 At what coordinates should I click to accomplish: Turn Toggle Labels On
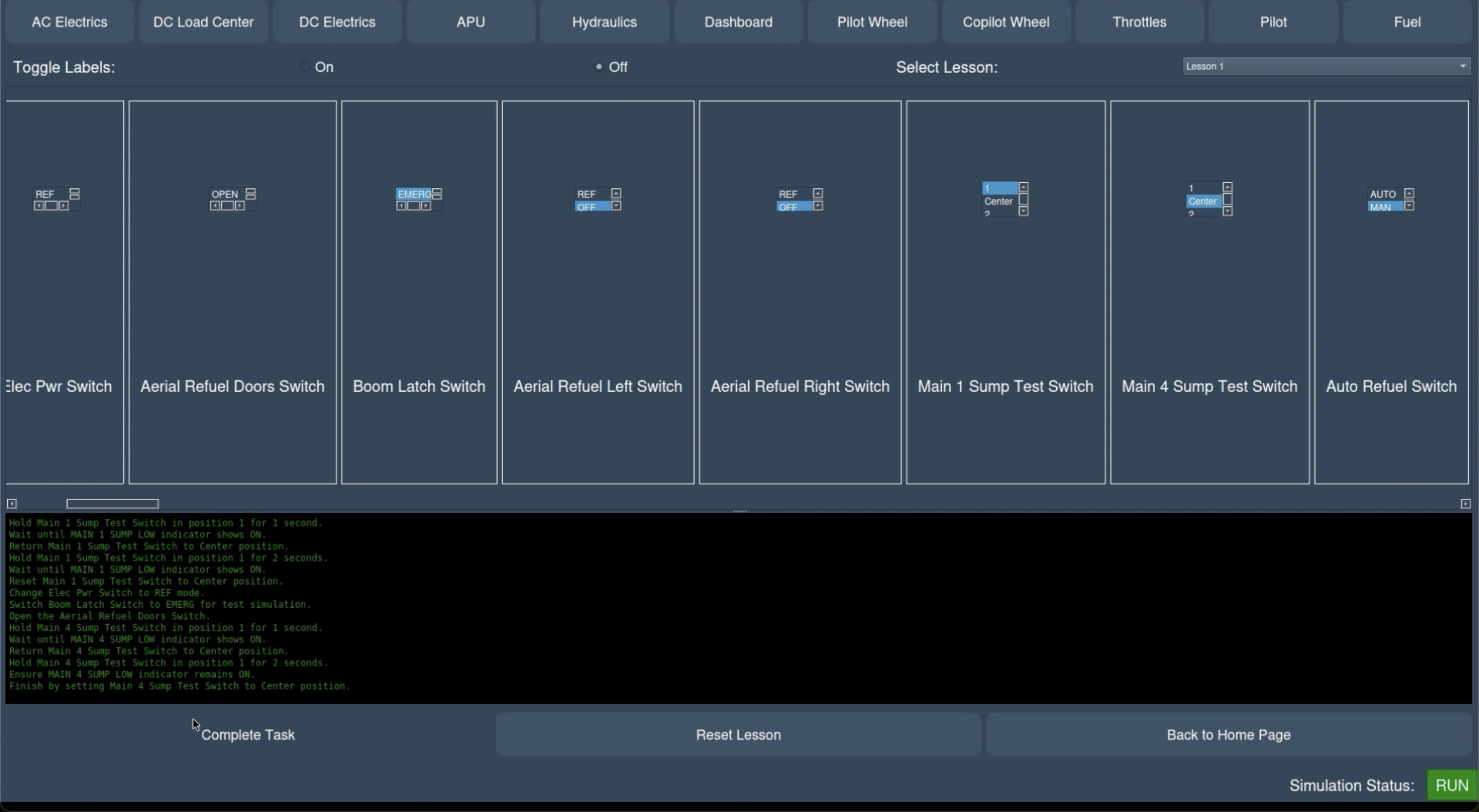coord(305,67)
